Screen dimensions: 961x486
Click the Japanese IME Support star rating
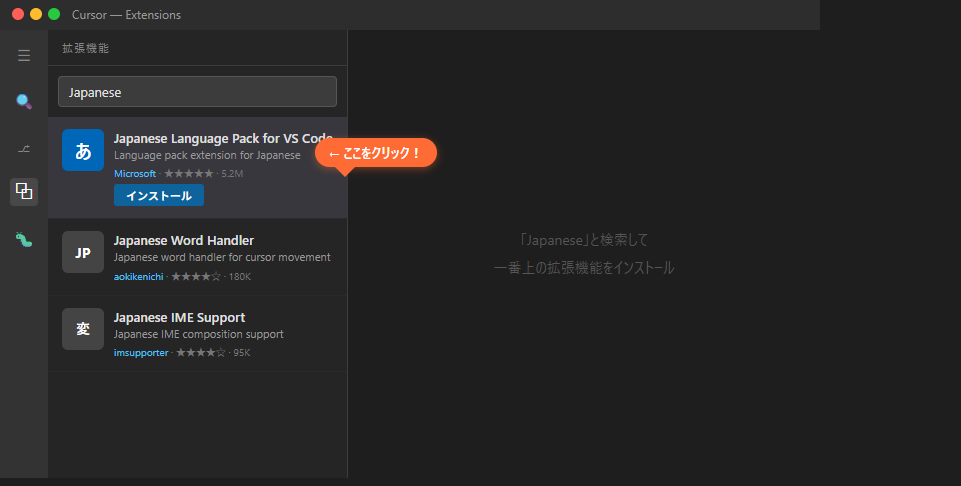pyautogui.click(x=200, y=352)
